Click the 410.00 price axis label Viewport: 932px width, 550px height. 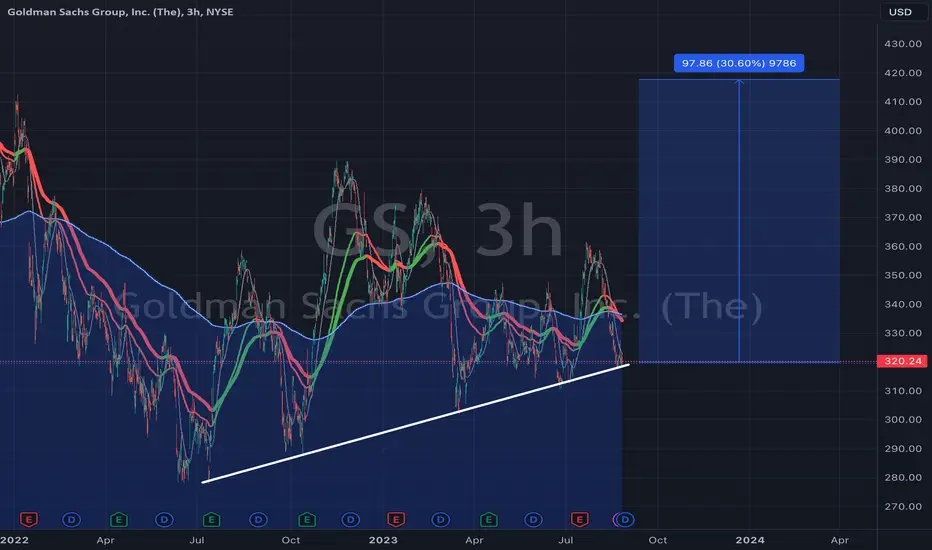pos(903,102)
